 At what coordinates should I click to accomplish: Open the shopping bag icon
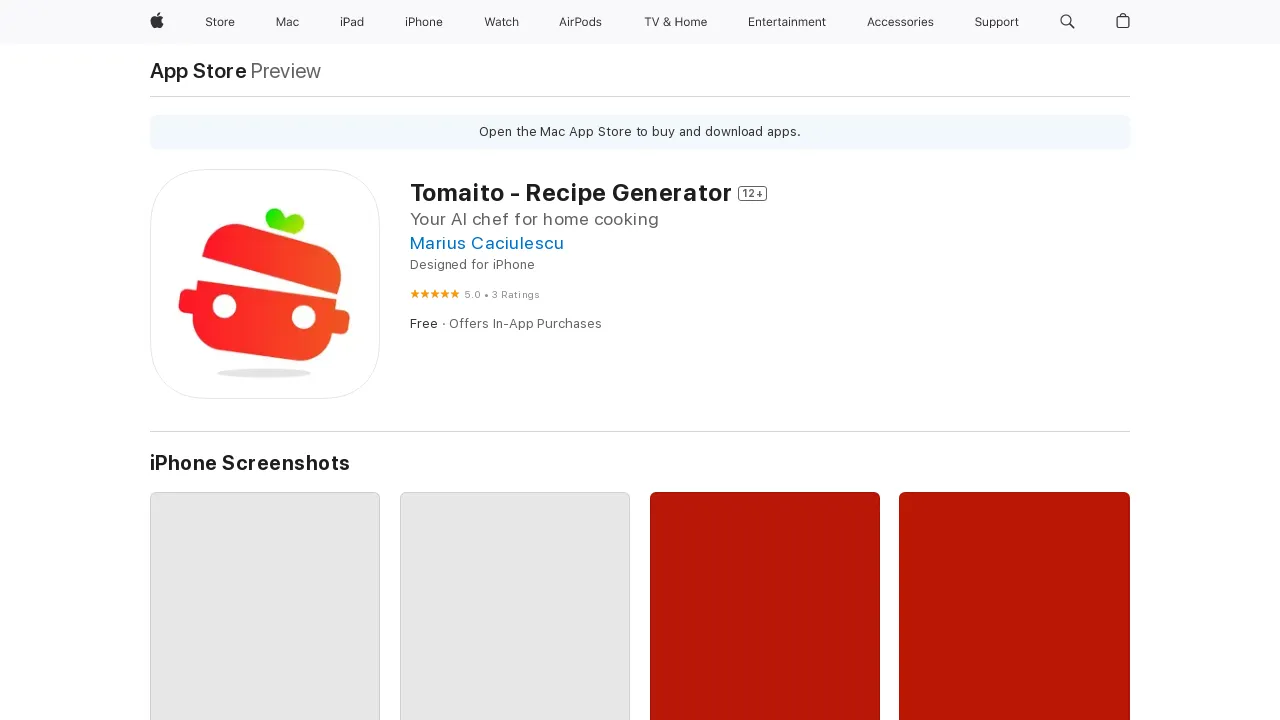point(1123,21)
